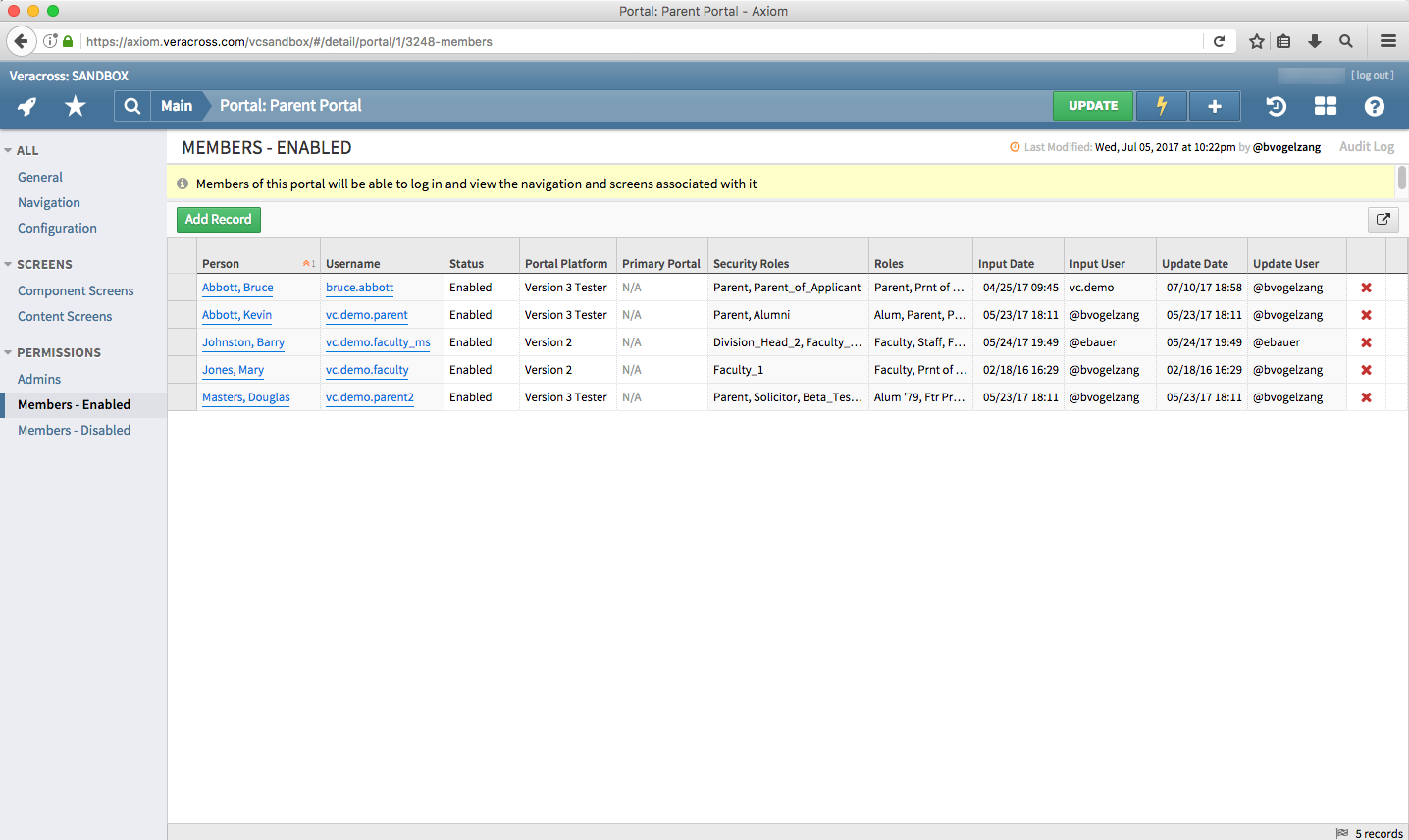Click the rocket launch icon
The width and height of the screenshot is (1409, 840).
(26, 106)
